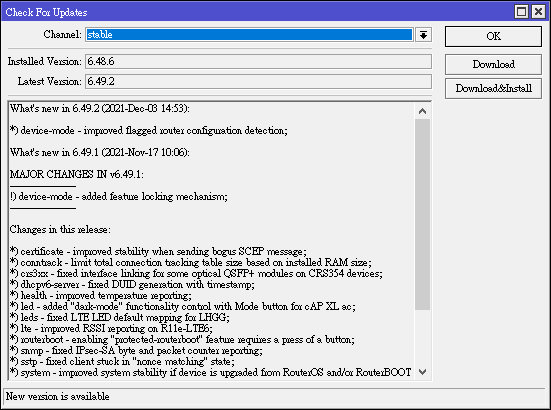Image resolution: width=551 pixels, height=410 pixels.
Task: Click the crs3xx QSFP+ changelog line
Action: 196,273
